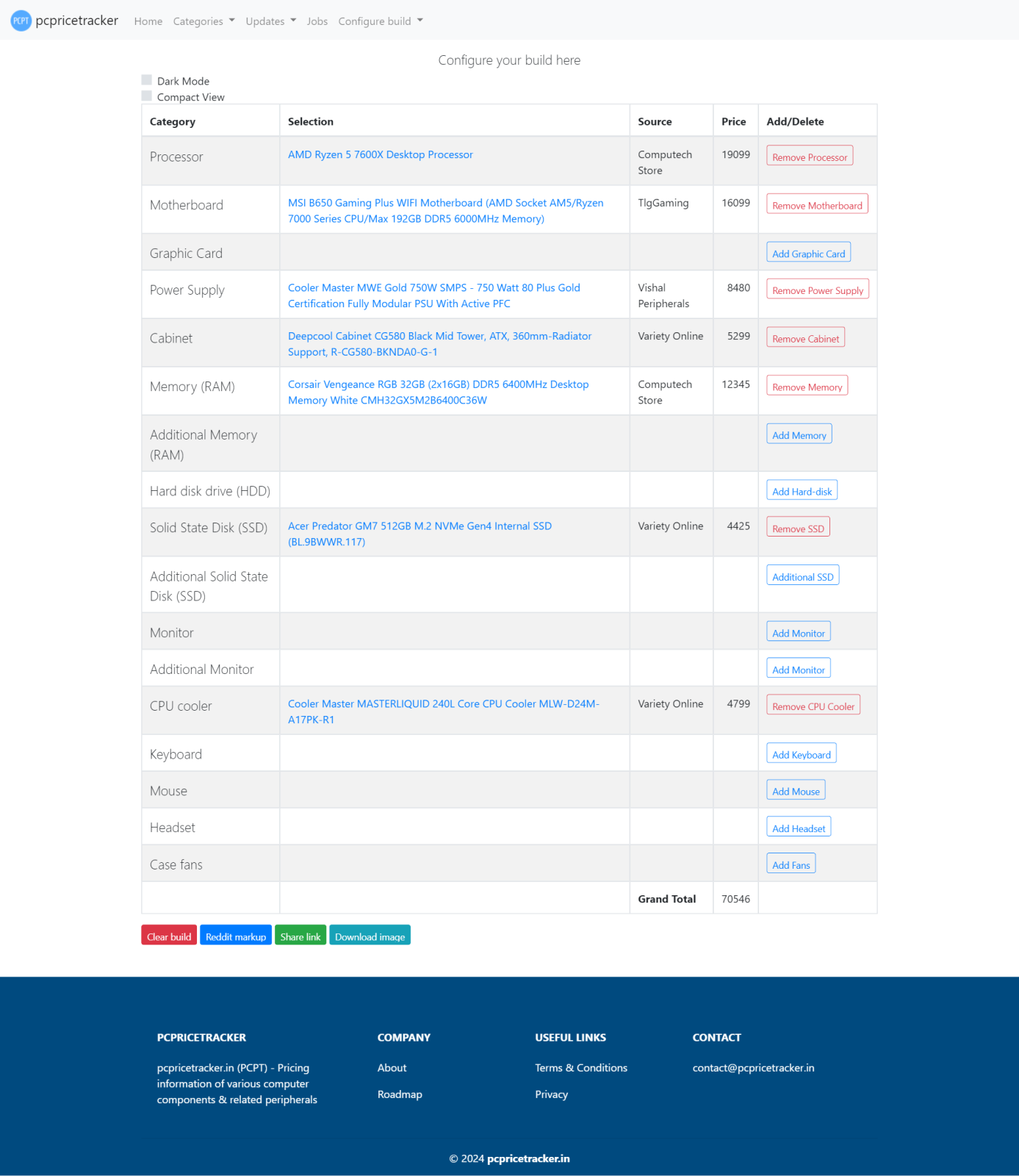Click Add Monitor in Monitor row
This screenshot has height=1176, width=1019.
click(798, 632)
